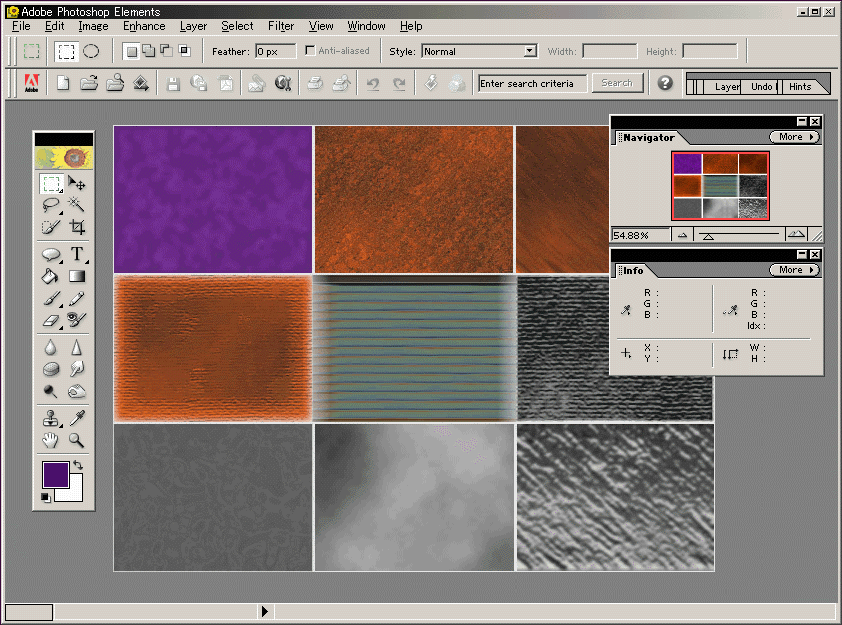Expand the Info panel More menu
This screenshot has height=625, width=842.
794,270
